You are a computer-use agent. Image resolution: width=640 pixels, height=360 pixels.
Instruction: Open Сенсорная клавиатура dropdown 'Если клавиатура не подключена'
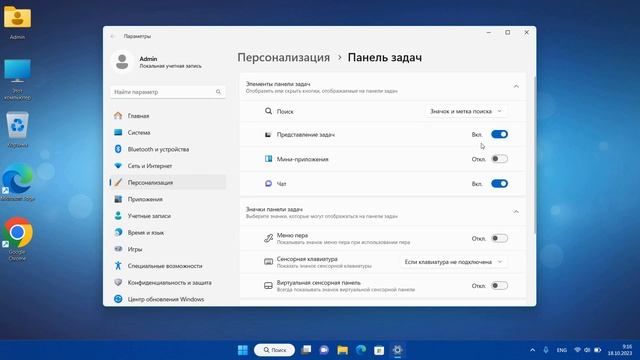(x=453, y=262)
